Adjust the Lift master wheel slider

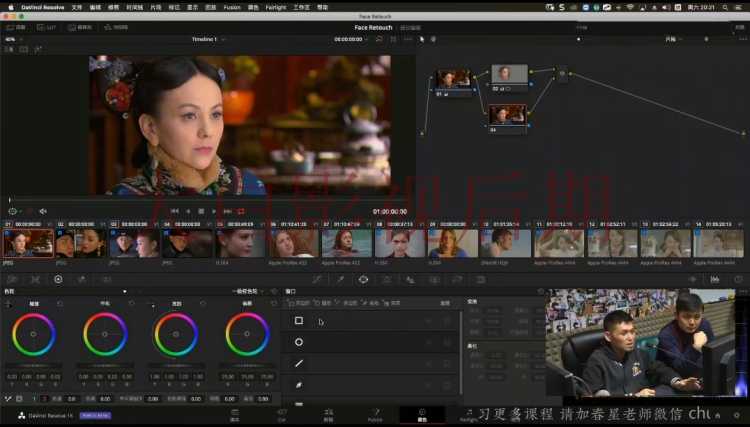pos(33,366)
